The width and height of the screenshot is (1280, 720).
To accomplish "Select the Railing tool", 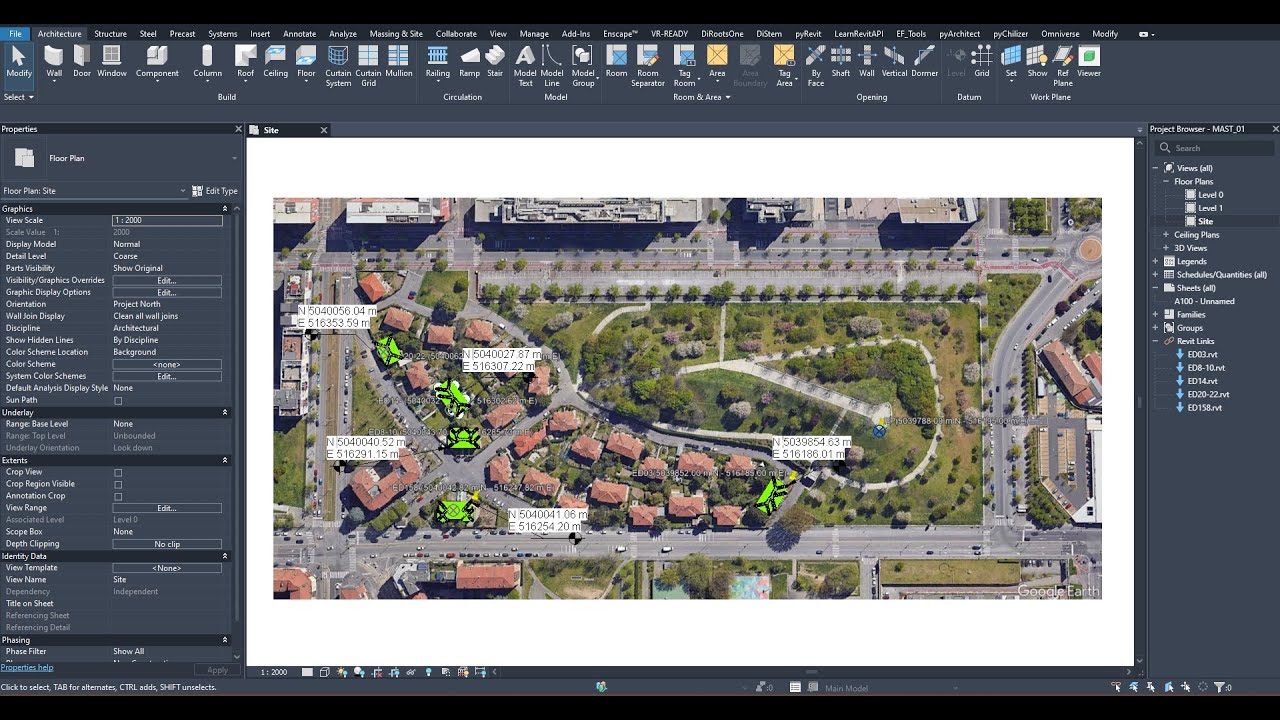I will click(437, 61).
